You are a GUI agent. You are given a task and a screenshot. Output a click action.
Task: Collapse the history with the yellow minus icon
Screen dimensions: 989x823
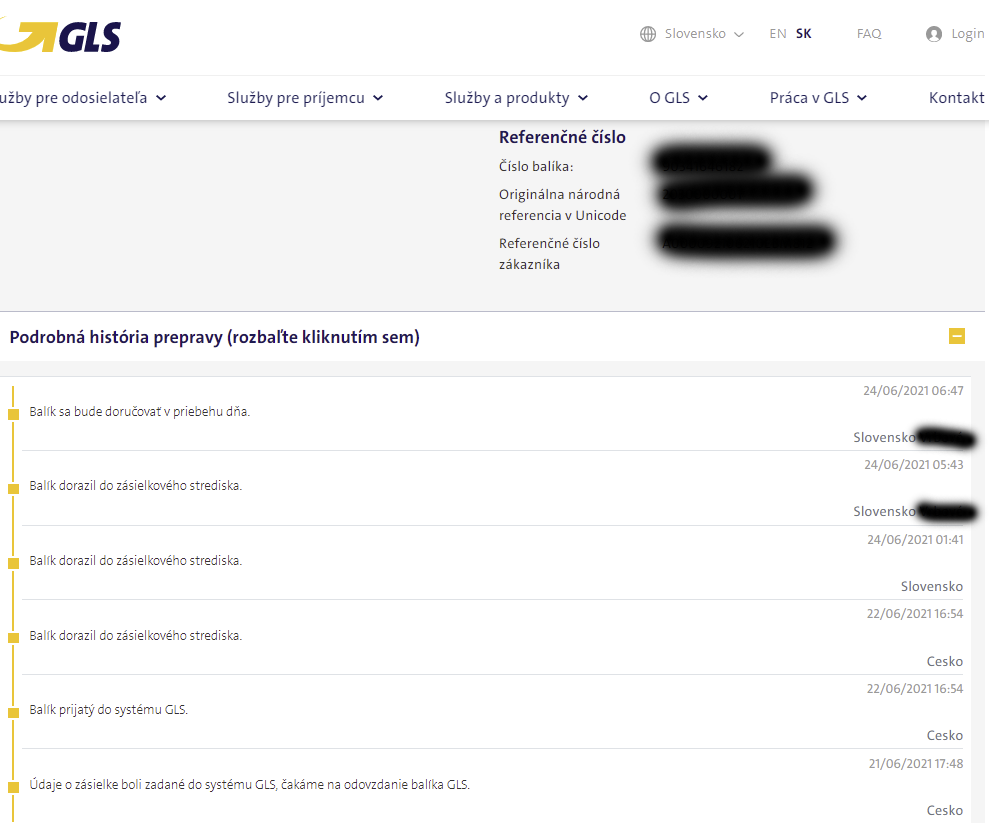[x=957, y=337]
